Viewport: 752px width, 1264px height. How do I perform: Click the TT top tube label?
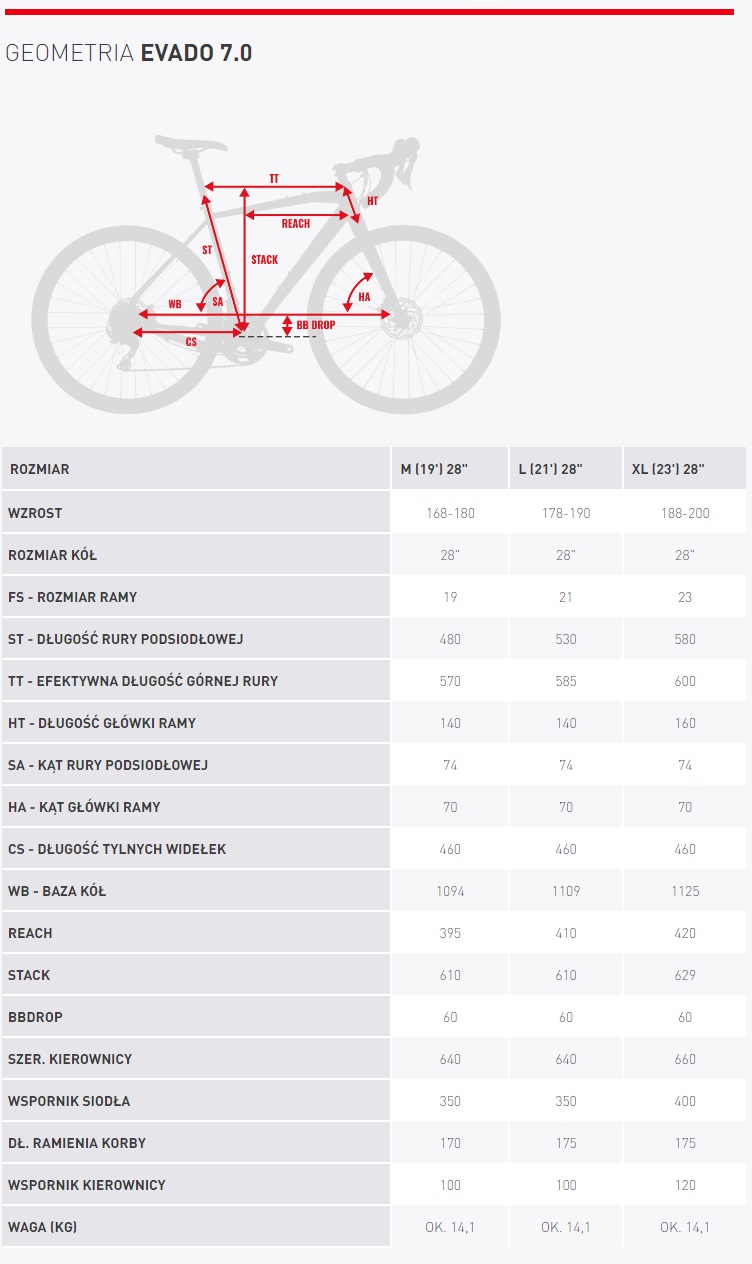274,179
